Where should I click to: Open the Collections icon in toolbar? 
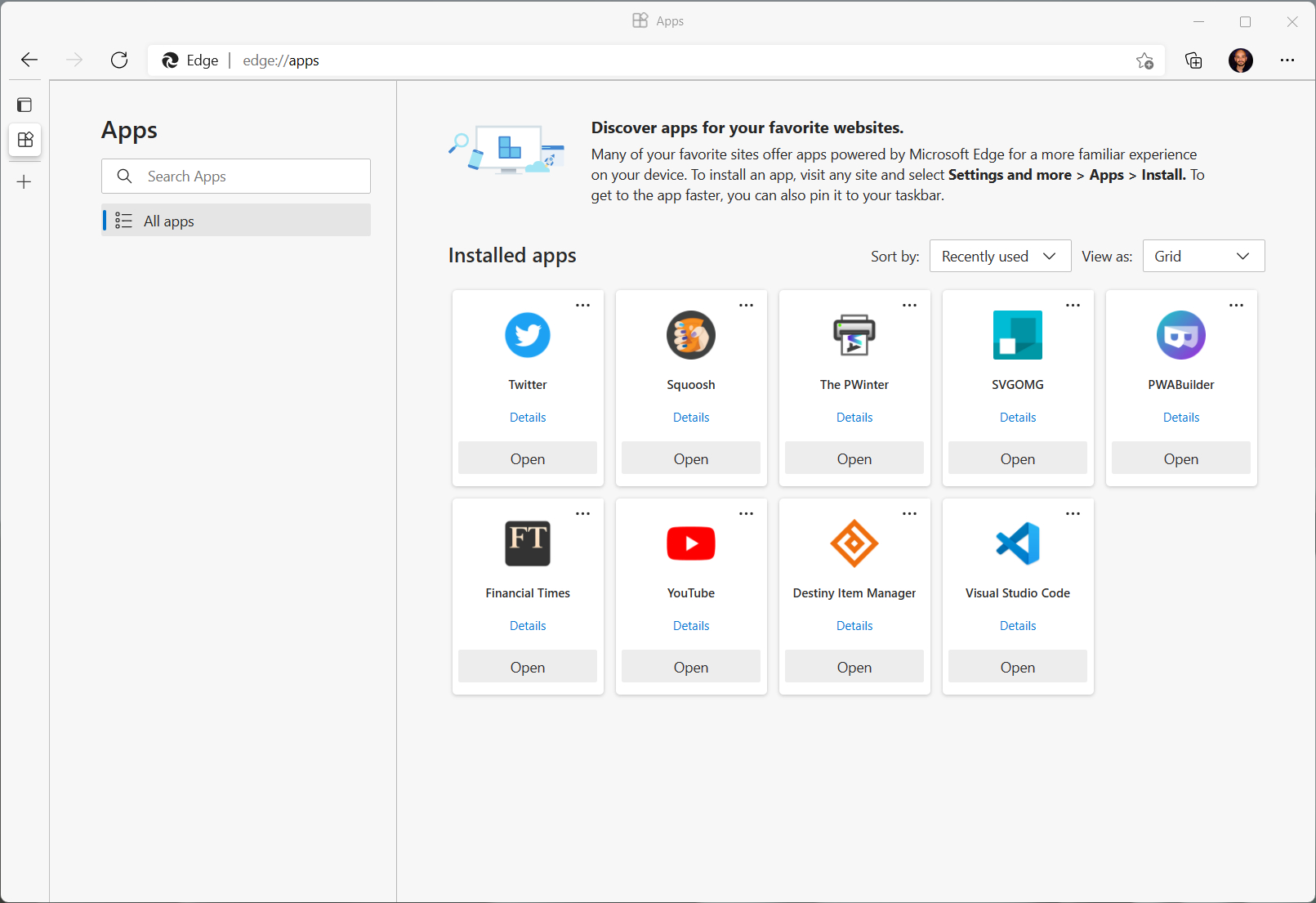click(x=1193, y=60)
